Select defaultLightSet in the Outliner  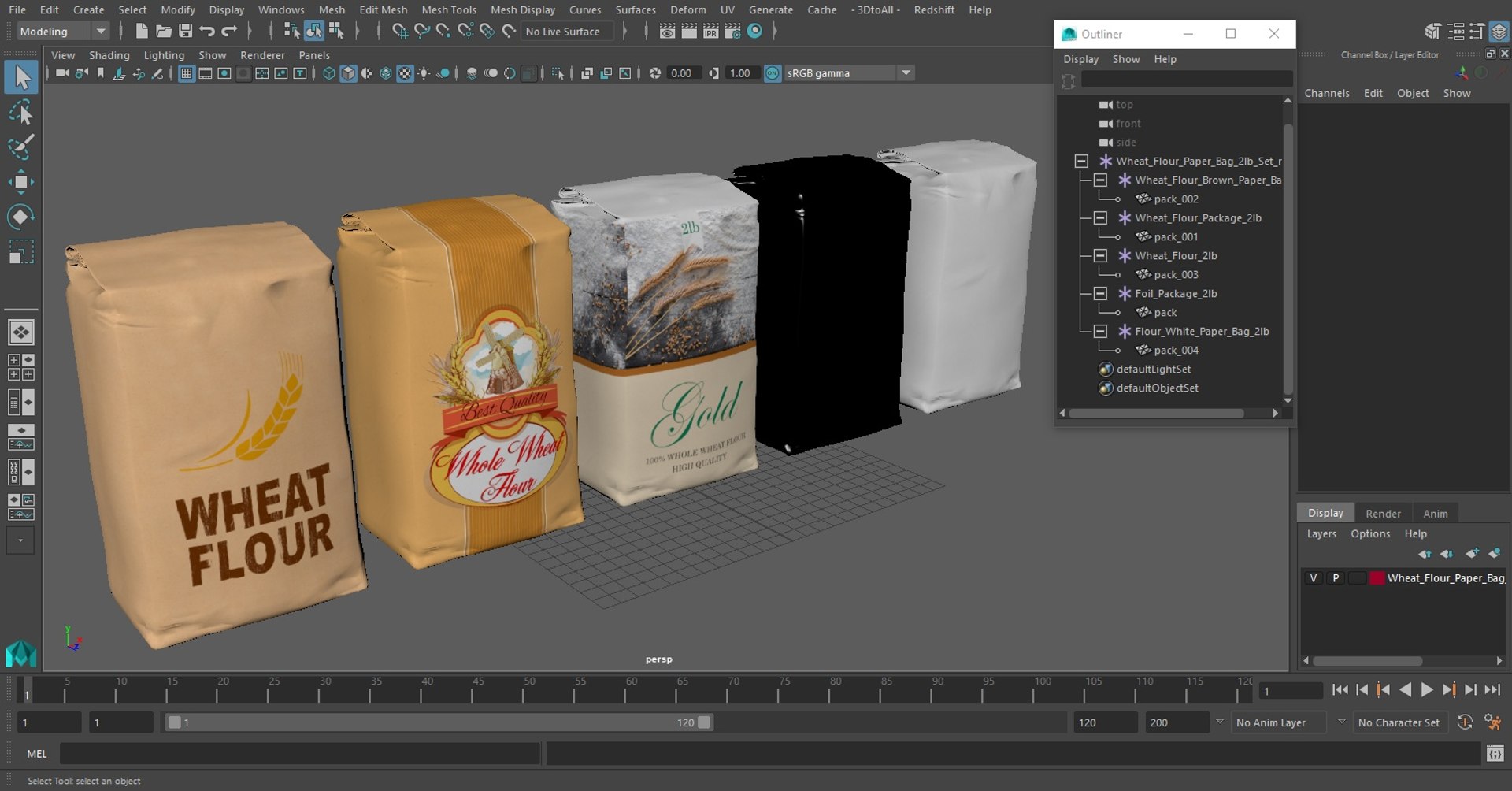(x=1153, y=369)
